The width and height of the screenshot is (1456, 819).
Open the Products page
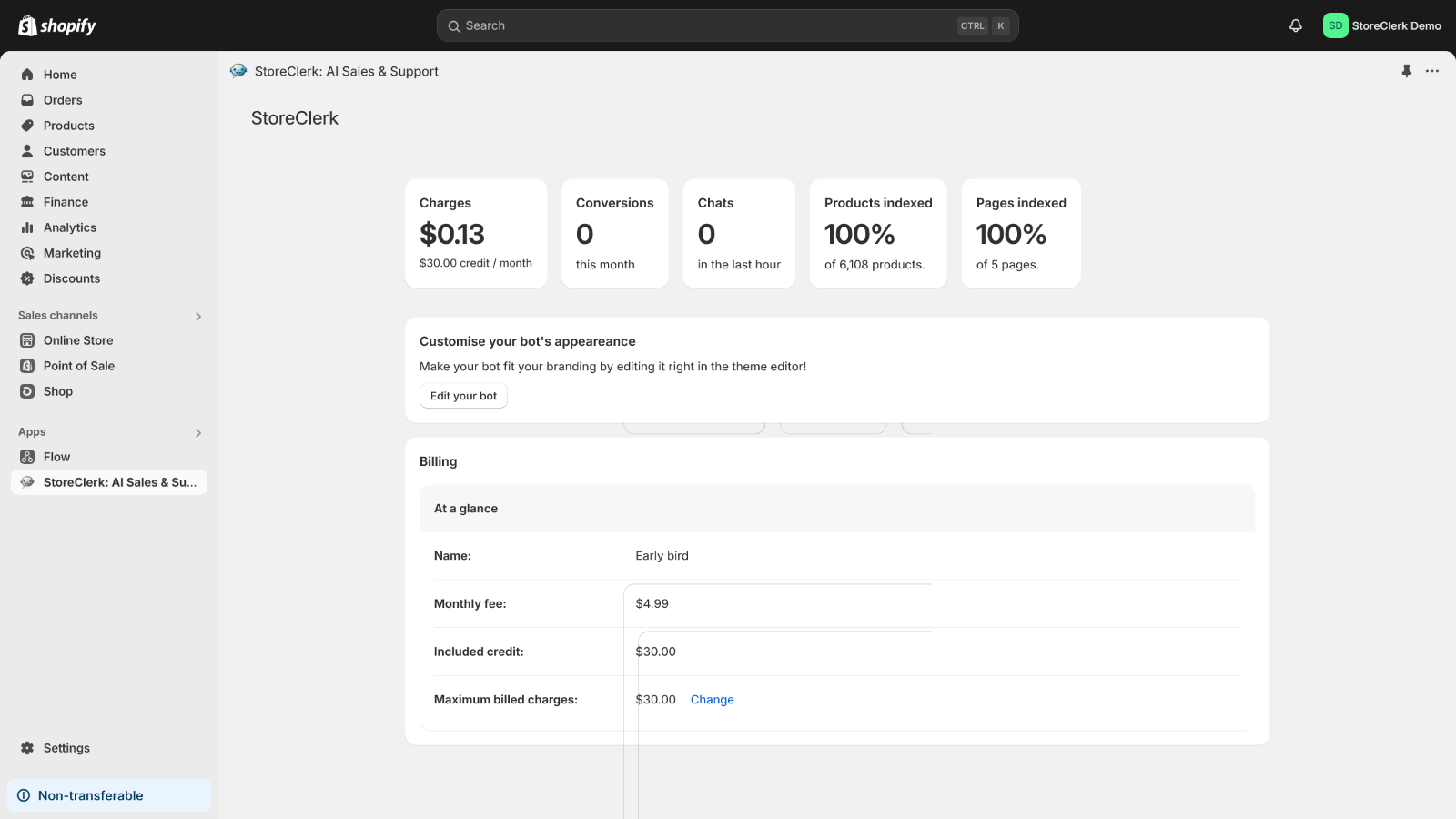coord(109,126)
